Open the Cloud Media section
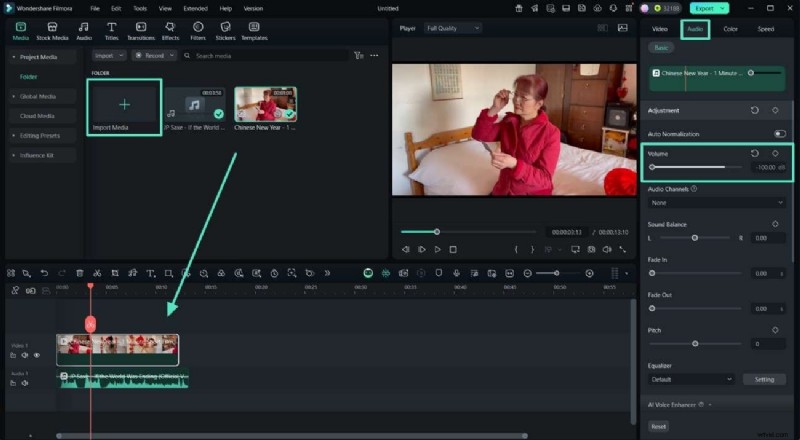The height and width of the screenshot is (440, 800). click(37, 116)
